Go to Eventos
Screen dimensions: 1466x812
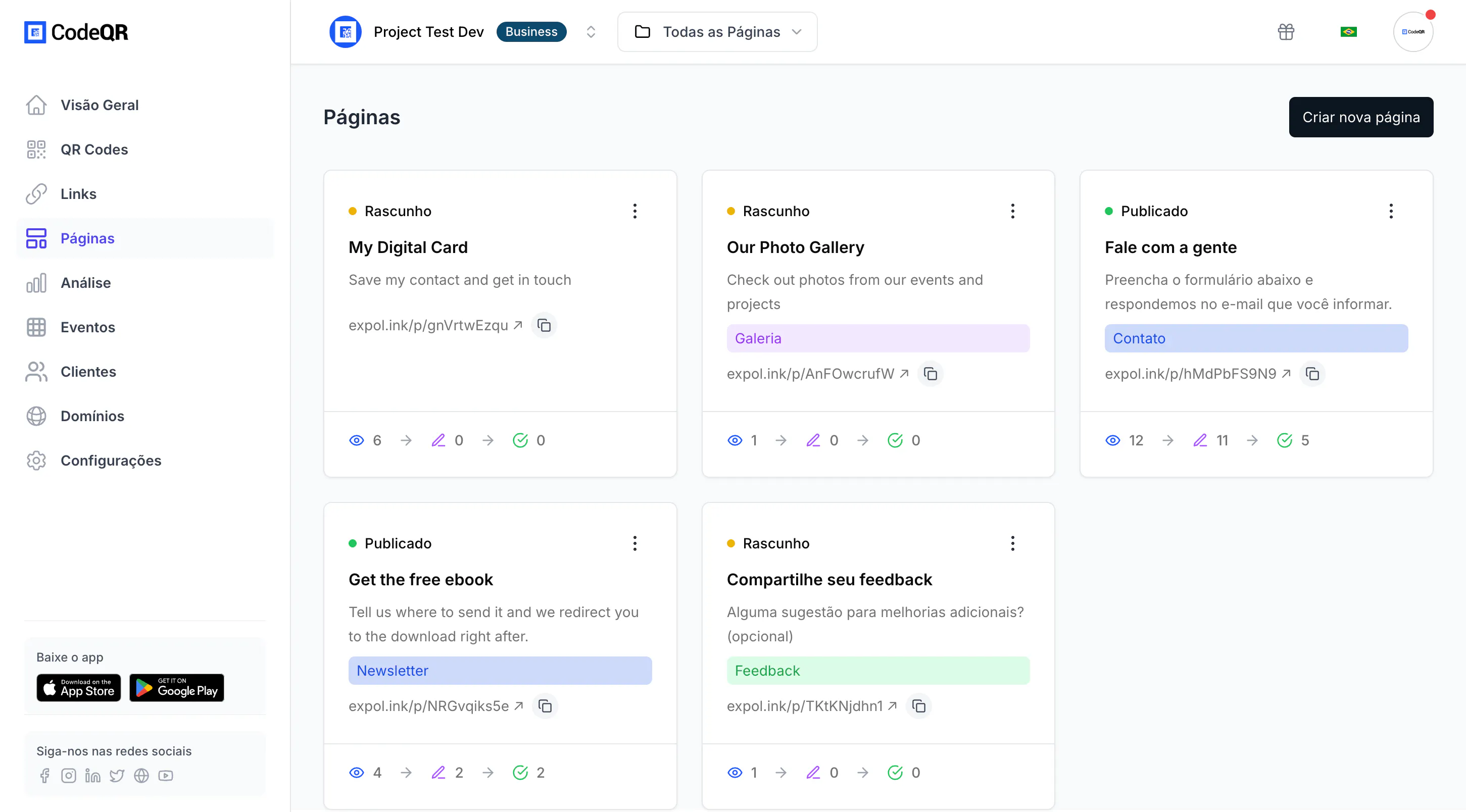pos(145,327)
